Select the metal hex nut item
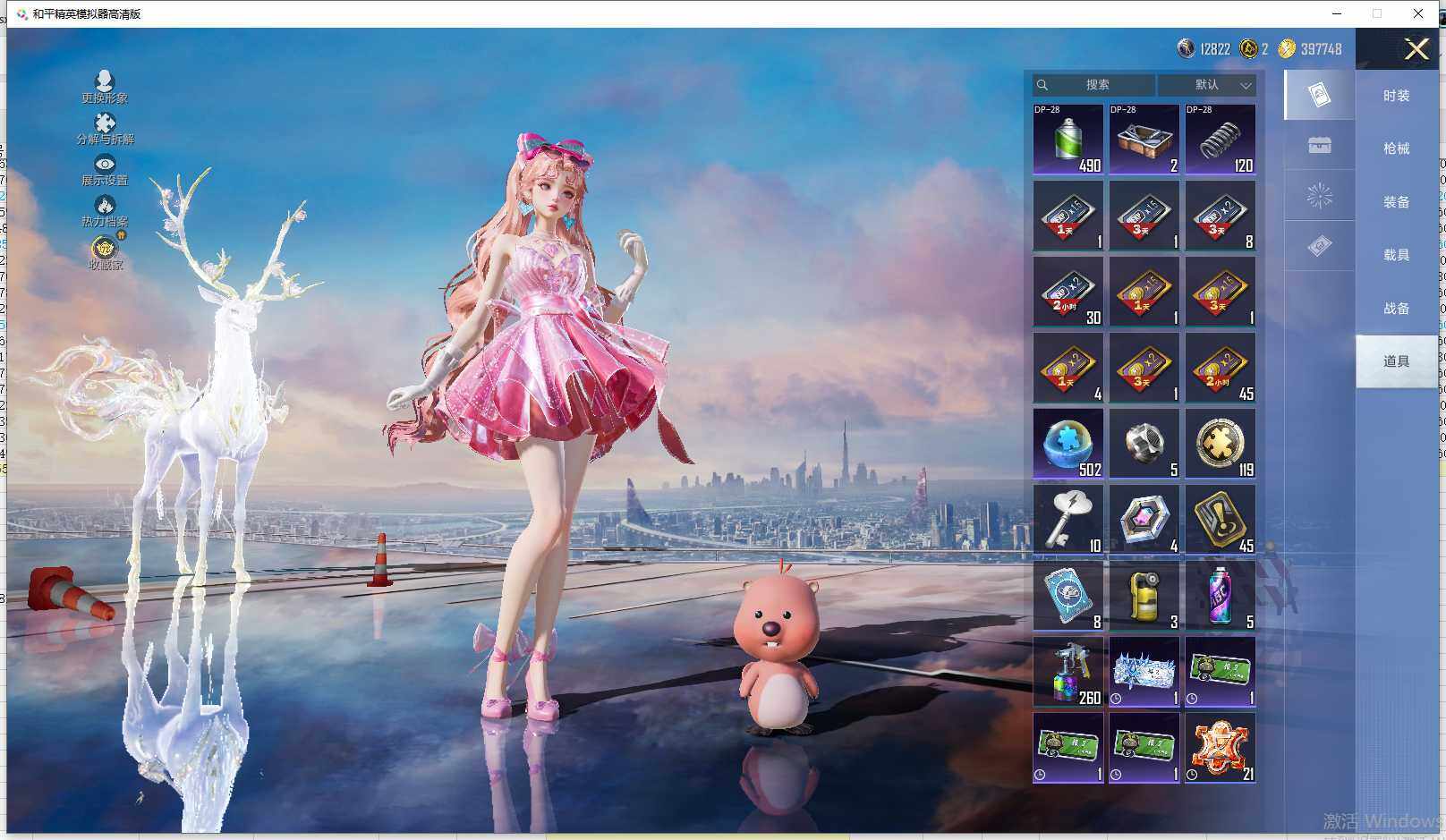 click(x=1144, y=444)
